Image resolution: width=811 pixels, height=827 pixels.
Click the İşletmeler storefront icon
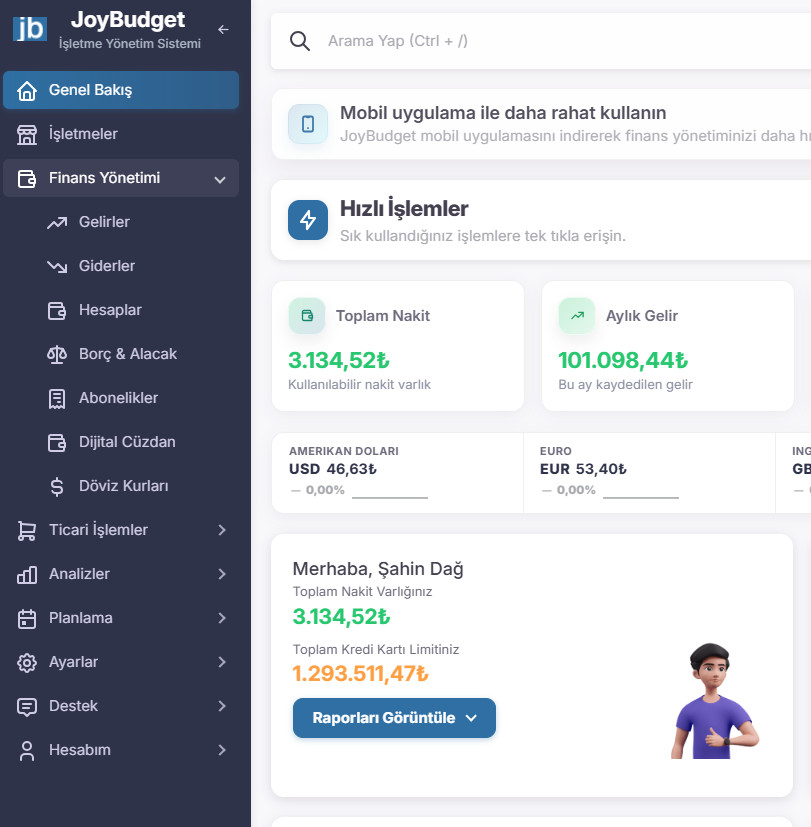pos(27,134)
